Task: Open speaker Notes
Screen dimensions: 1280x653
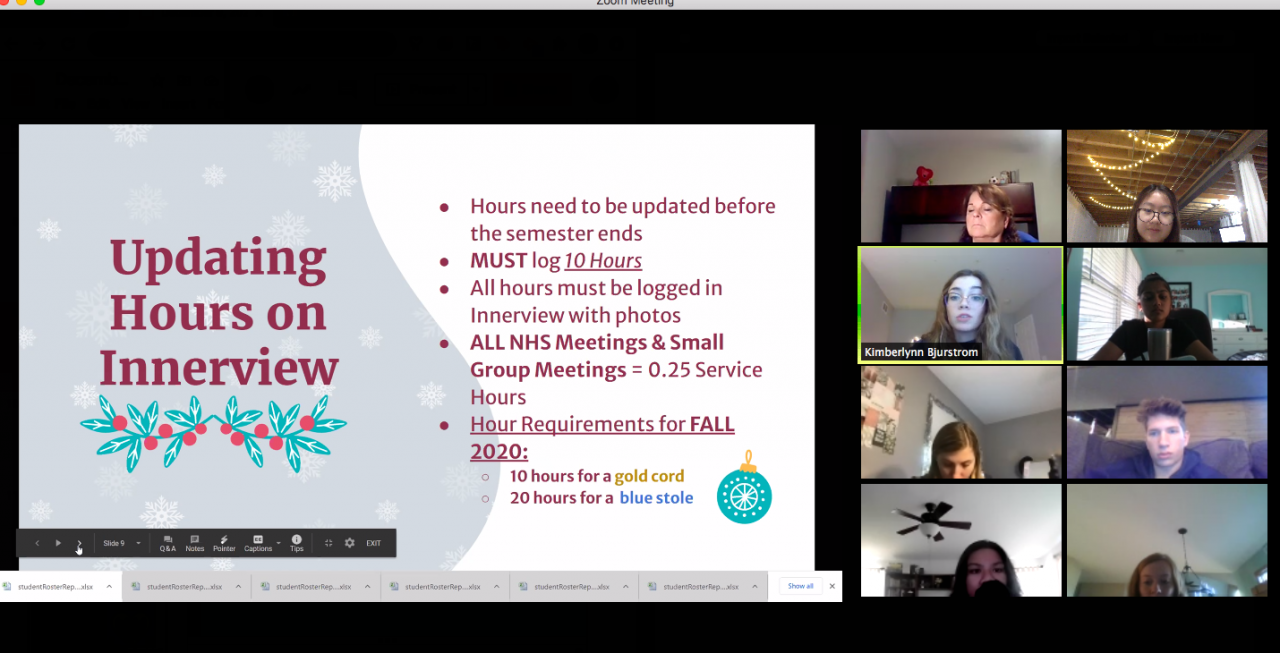Action: 194,543
